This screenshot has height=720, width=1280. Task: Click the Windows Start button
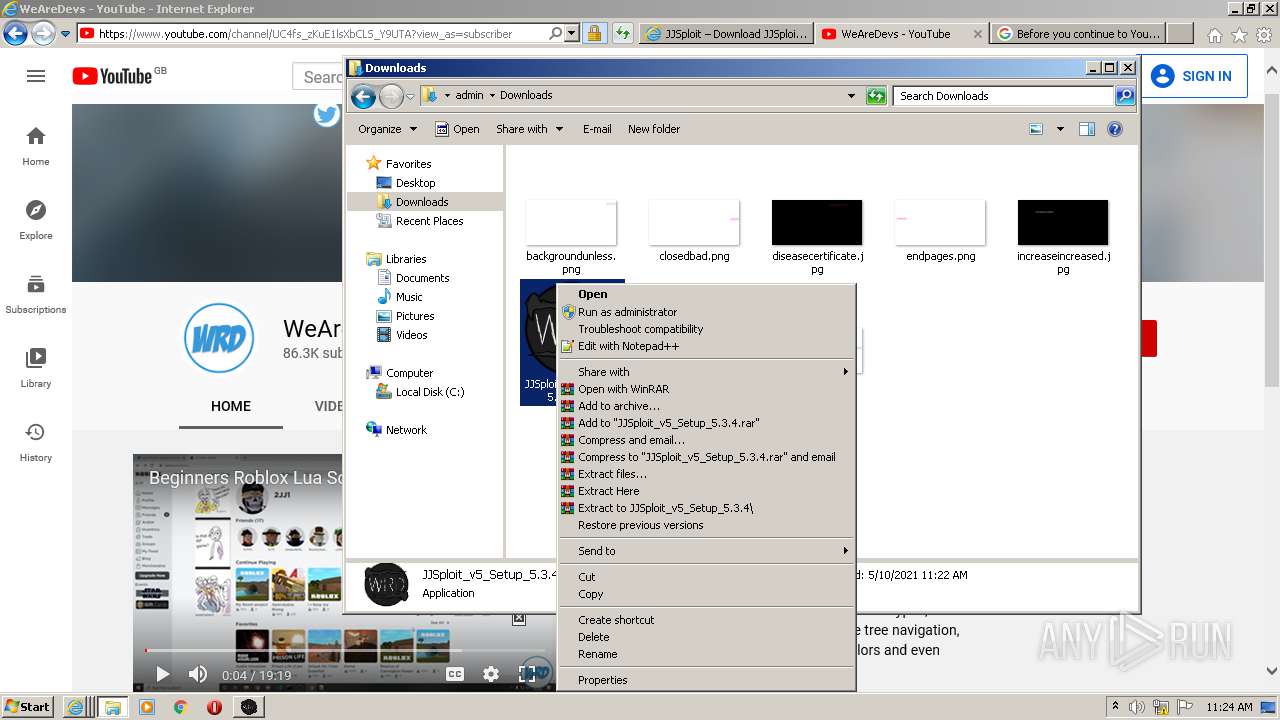point(28,707)
